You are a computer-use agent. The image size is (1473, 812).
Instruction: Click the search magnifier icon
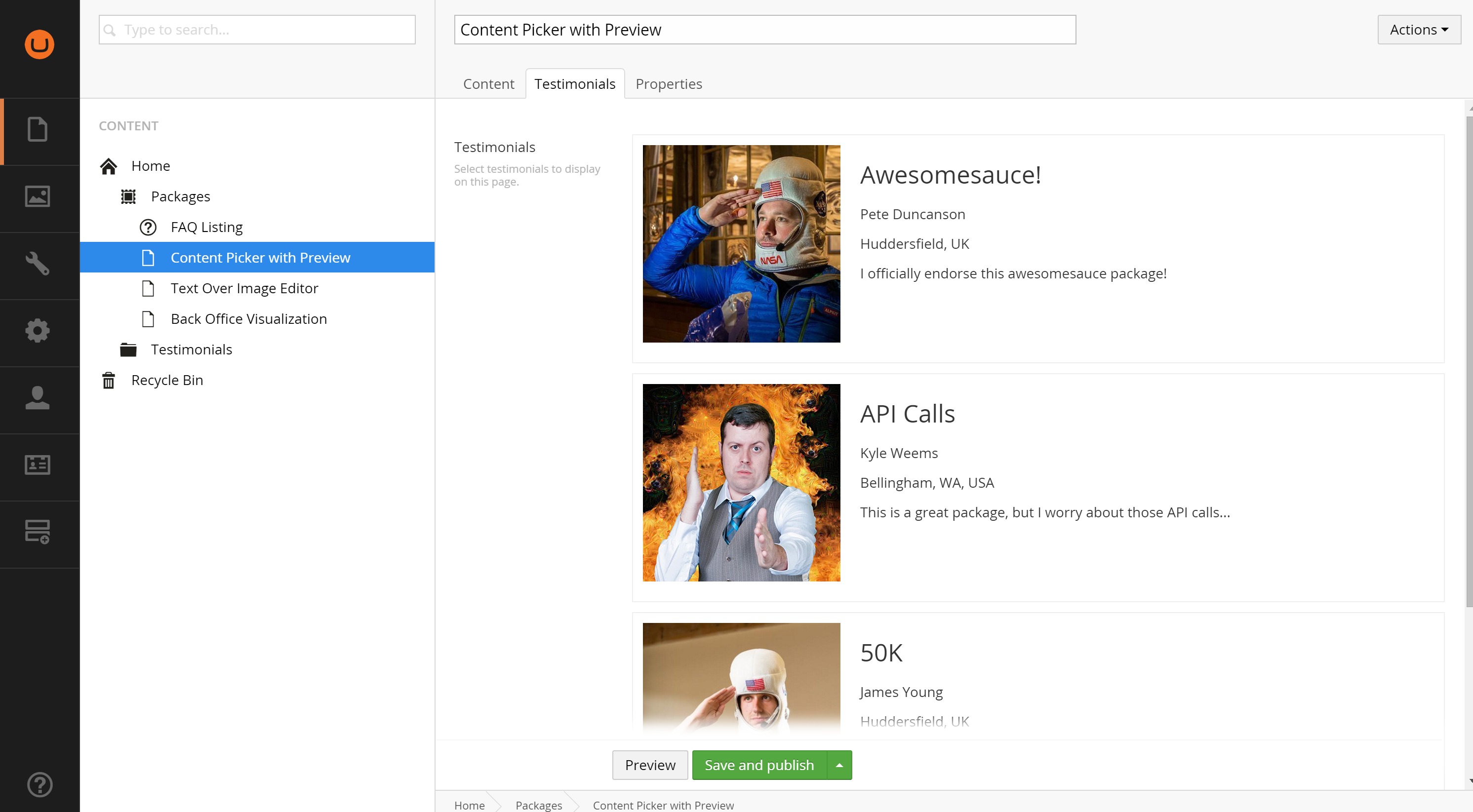pos(110,30)
